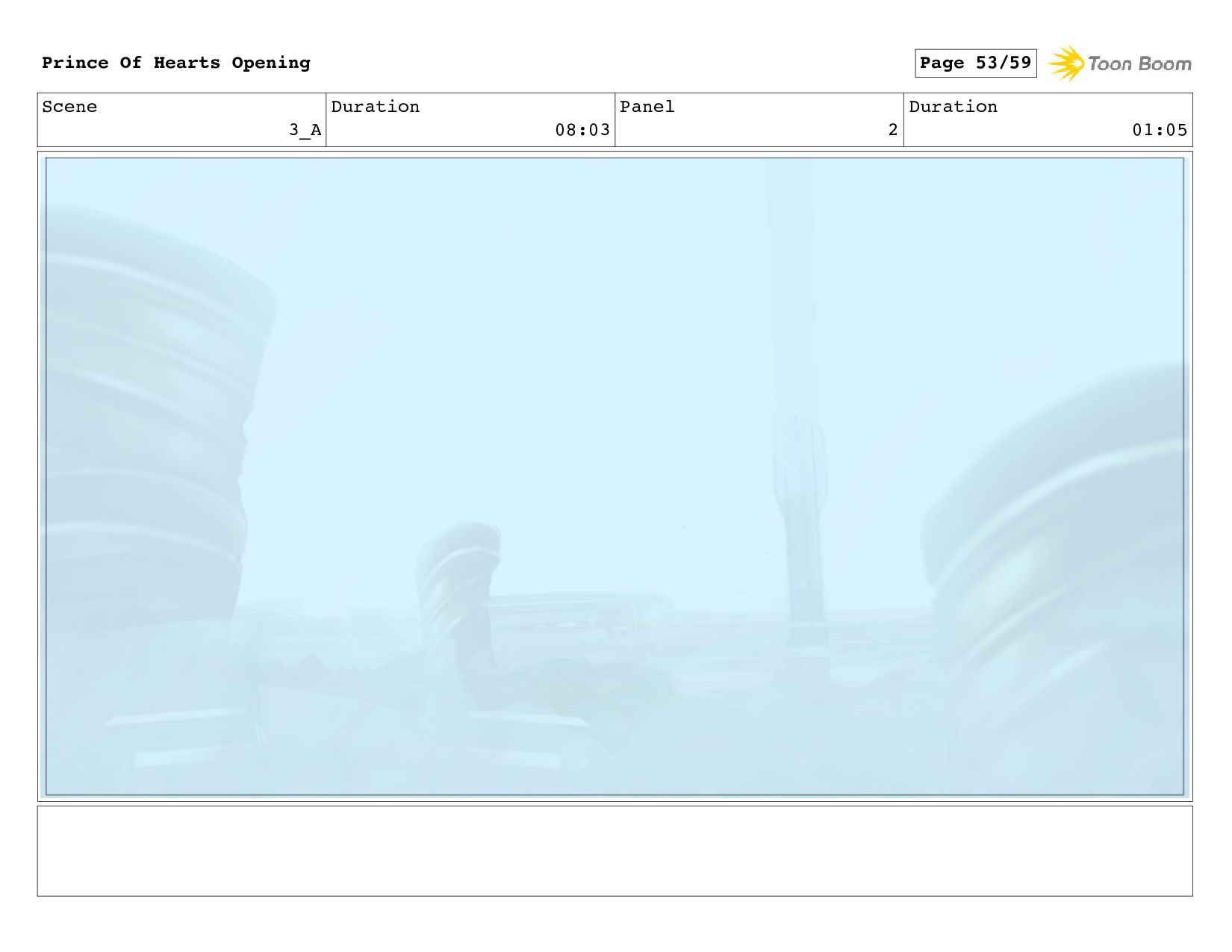Select the 'Prince Of Hearts Opening' title
Screen dimensions: 1232x952
176,63
